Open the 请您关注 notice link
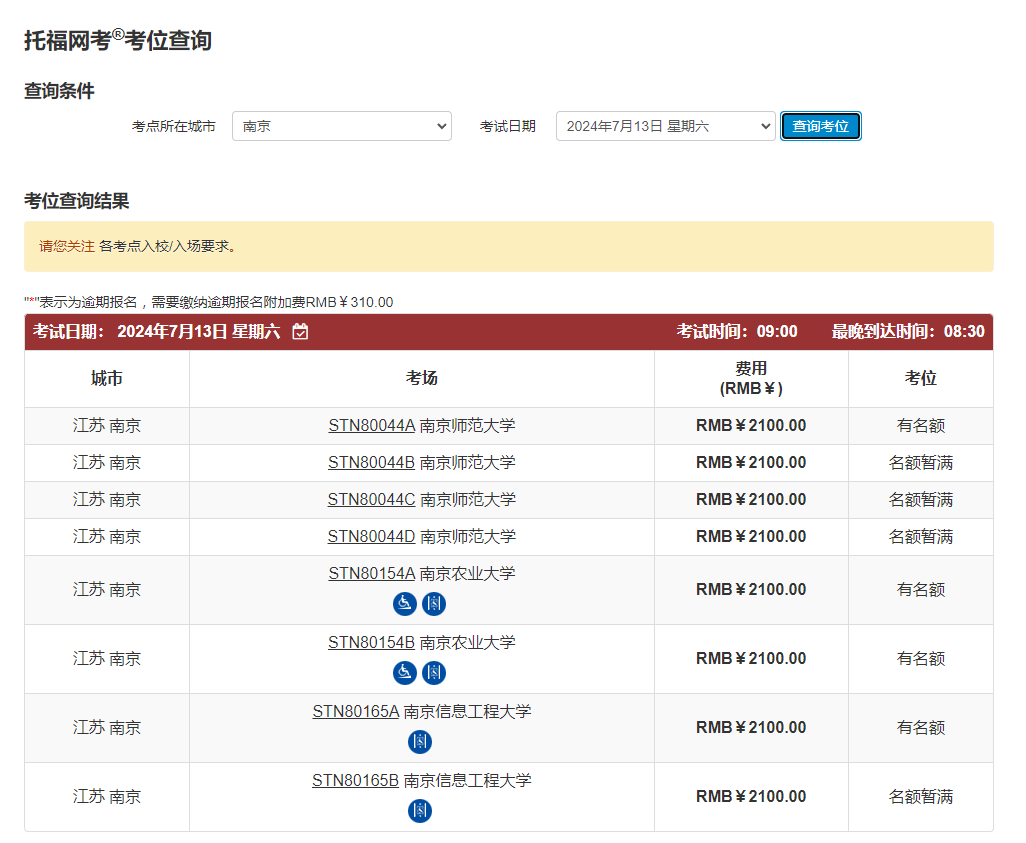 [67, 247]
